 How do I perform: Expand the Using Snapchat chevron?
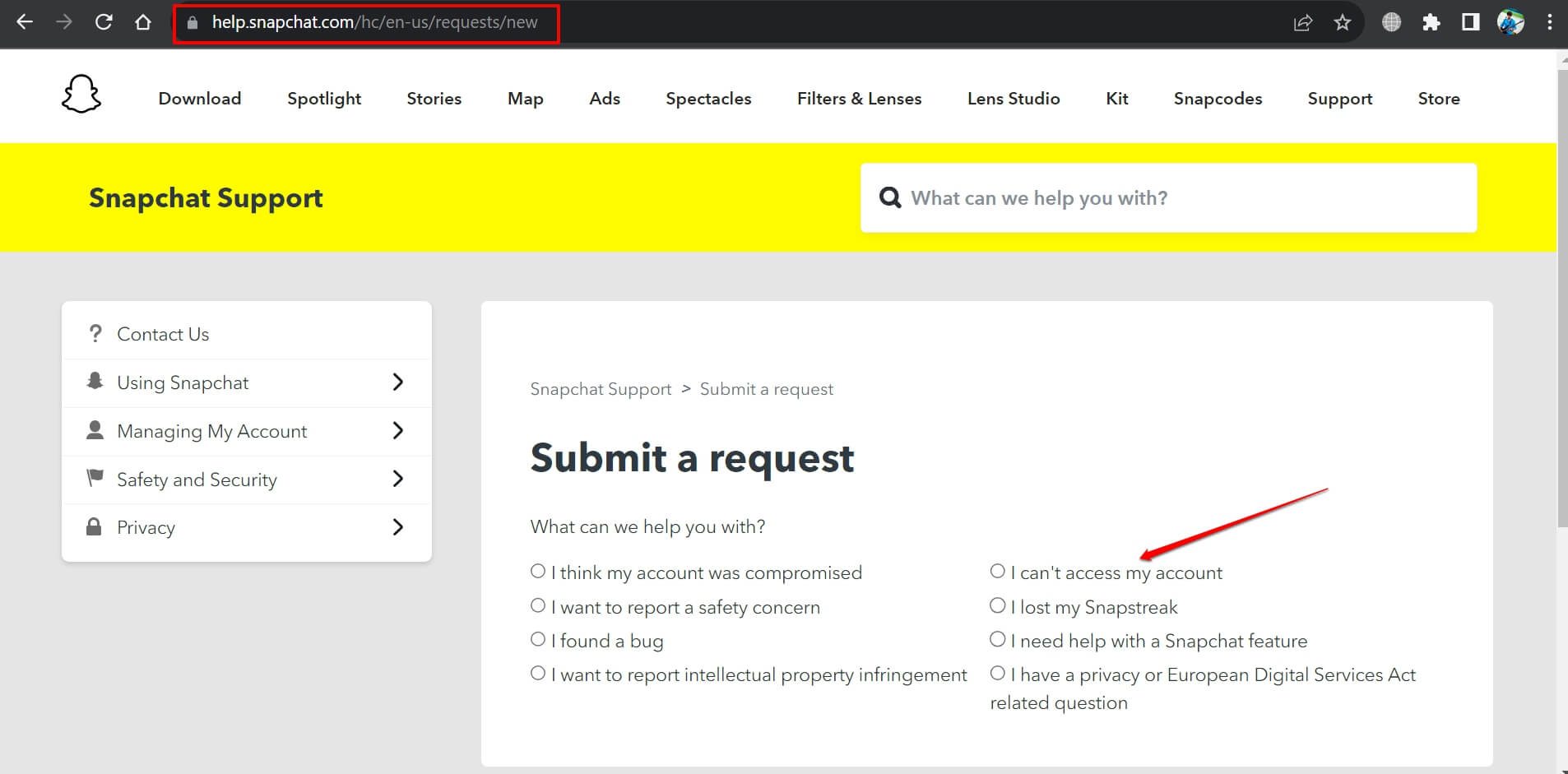point(398,382)
